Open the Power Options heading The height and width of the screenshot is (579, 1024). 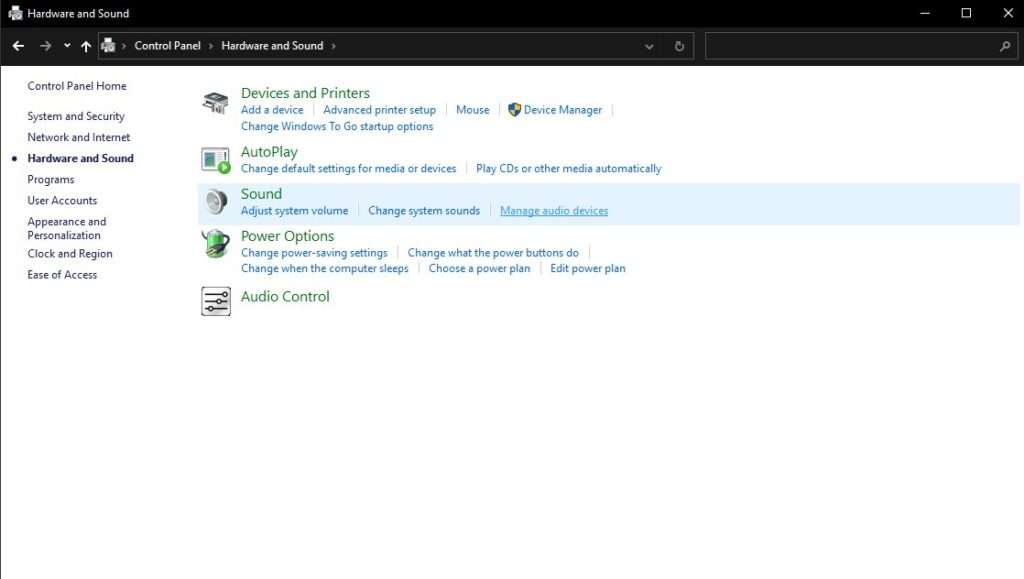[x=287, y=236]
